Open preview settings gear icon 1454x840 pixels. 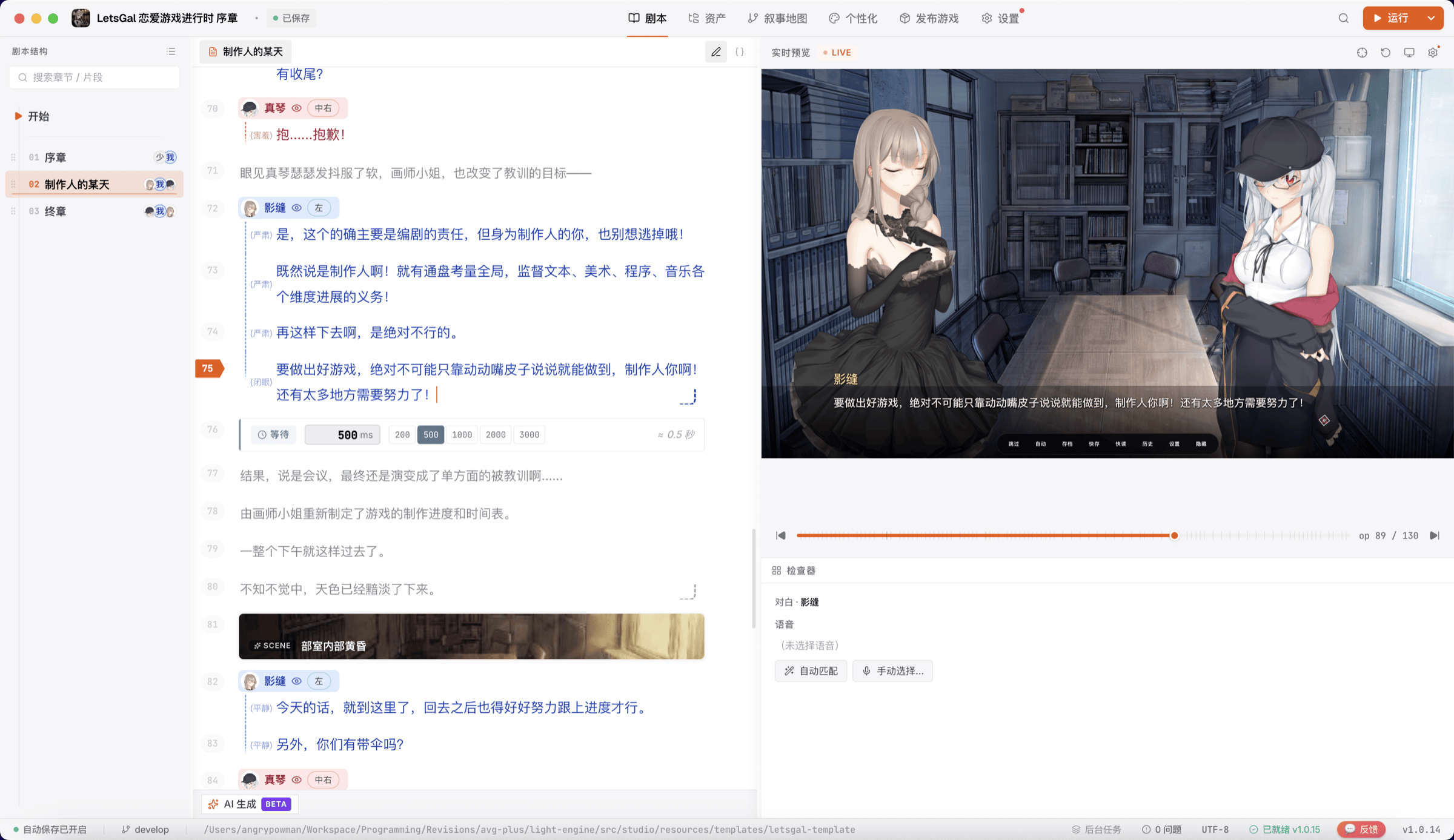[x=1433, y=53]
